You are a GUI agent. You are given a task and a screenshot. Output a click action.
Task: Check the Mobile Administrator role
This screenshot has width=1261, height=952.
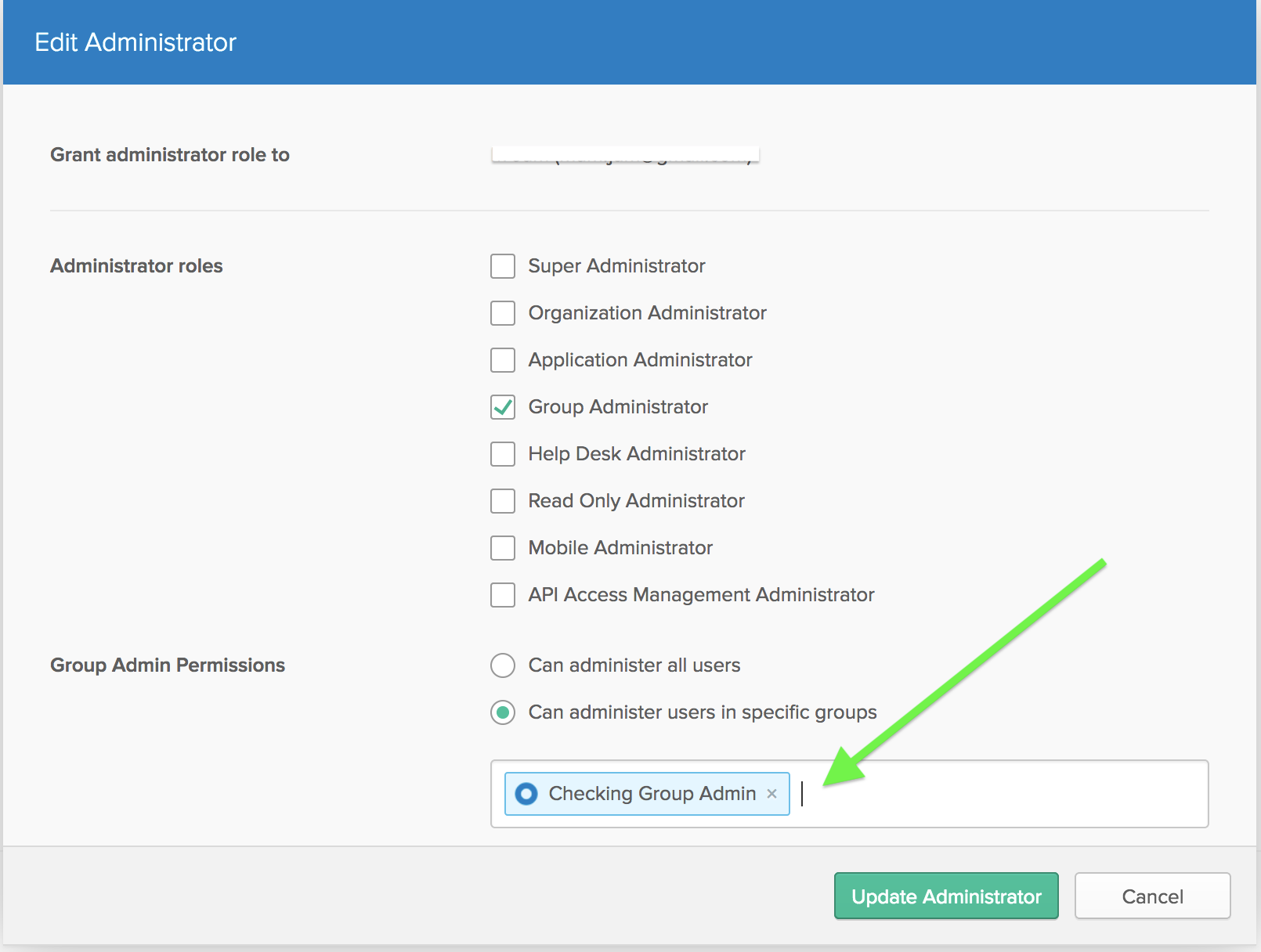click(x=503, y=548)
